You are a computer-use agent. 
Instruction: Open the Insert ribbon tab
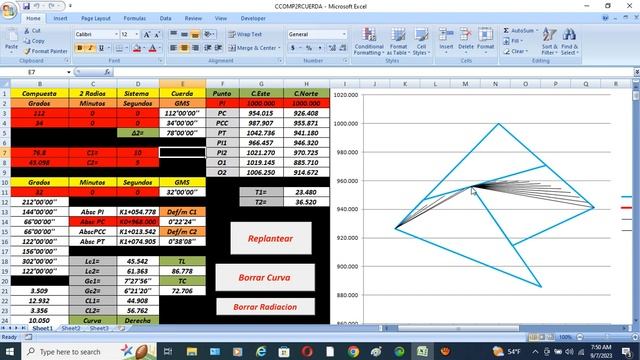(x=60, y=18)
